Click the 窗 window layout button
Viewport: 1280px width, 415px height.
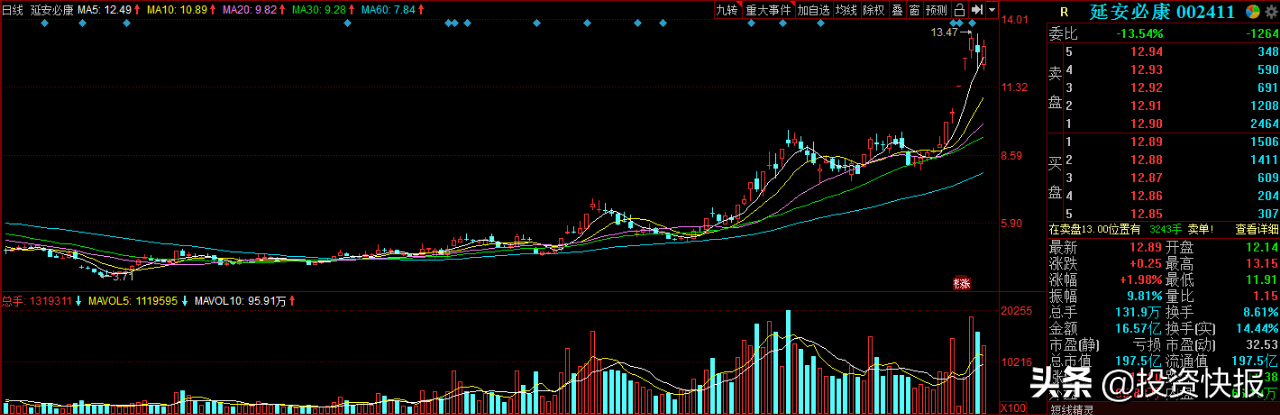pyautogui.click(x=914, y=9)
